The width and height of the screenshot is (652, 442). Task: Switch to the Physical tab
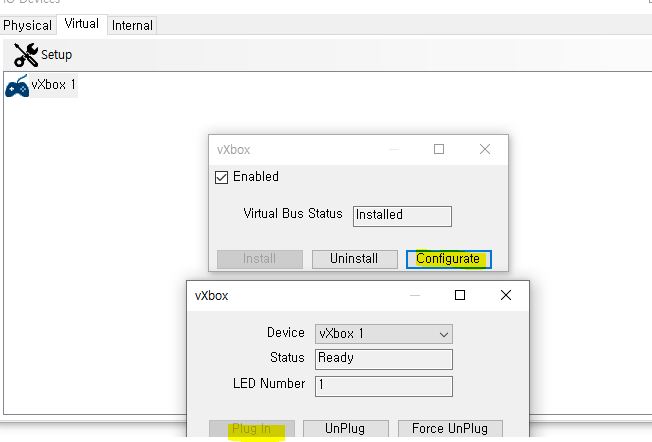pos(27,25)
